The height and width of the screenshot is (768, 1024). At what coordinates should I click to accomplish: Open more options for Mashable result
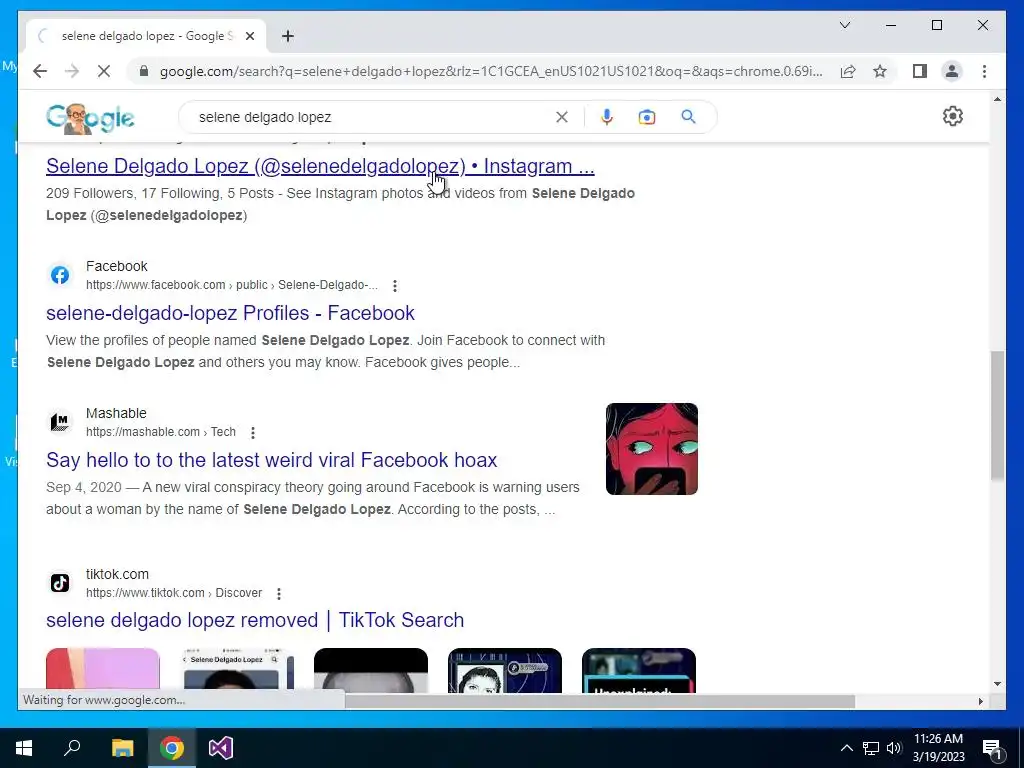click(x=253, y=432)
